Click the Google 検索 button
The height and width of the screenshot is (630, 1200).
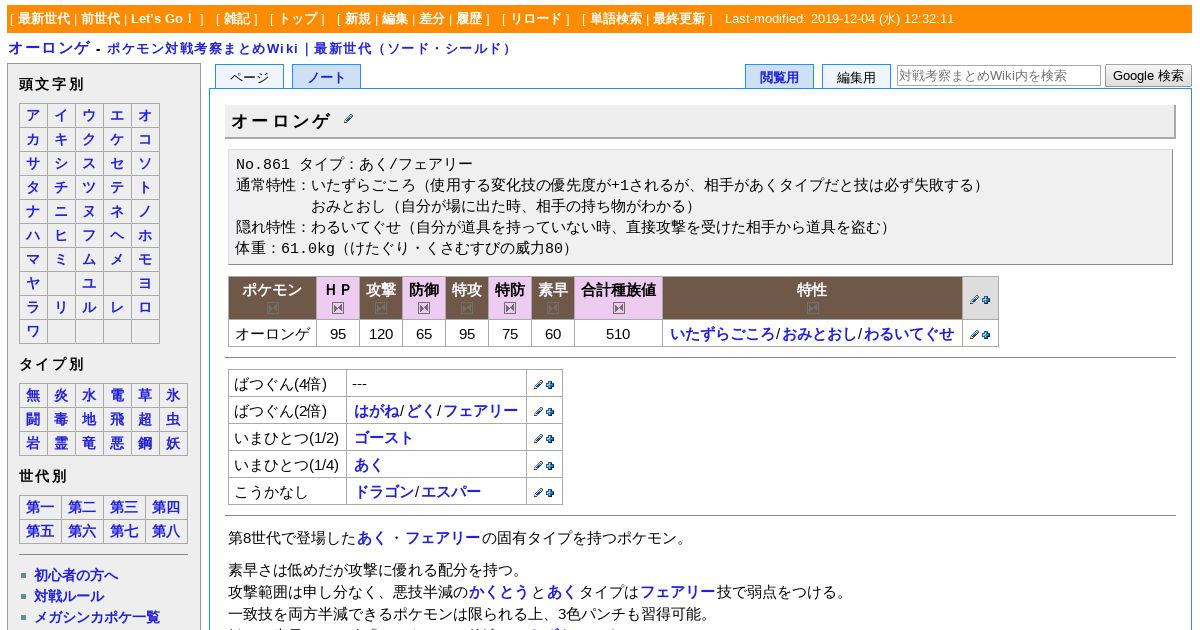1148,76
